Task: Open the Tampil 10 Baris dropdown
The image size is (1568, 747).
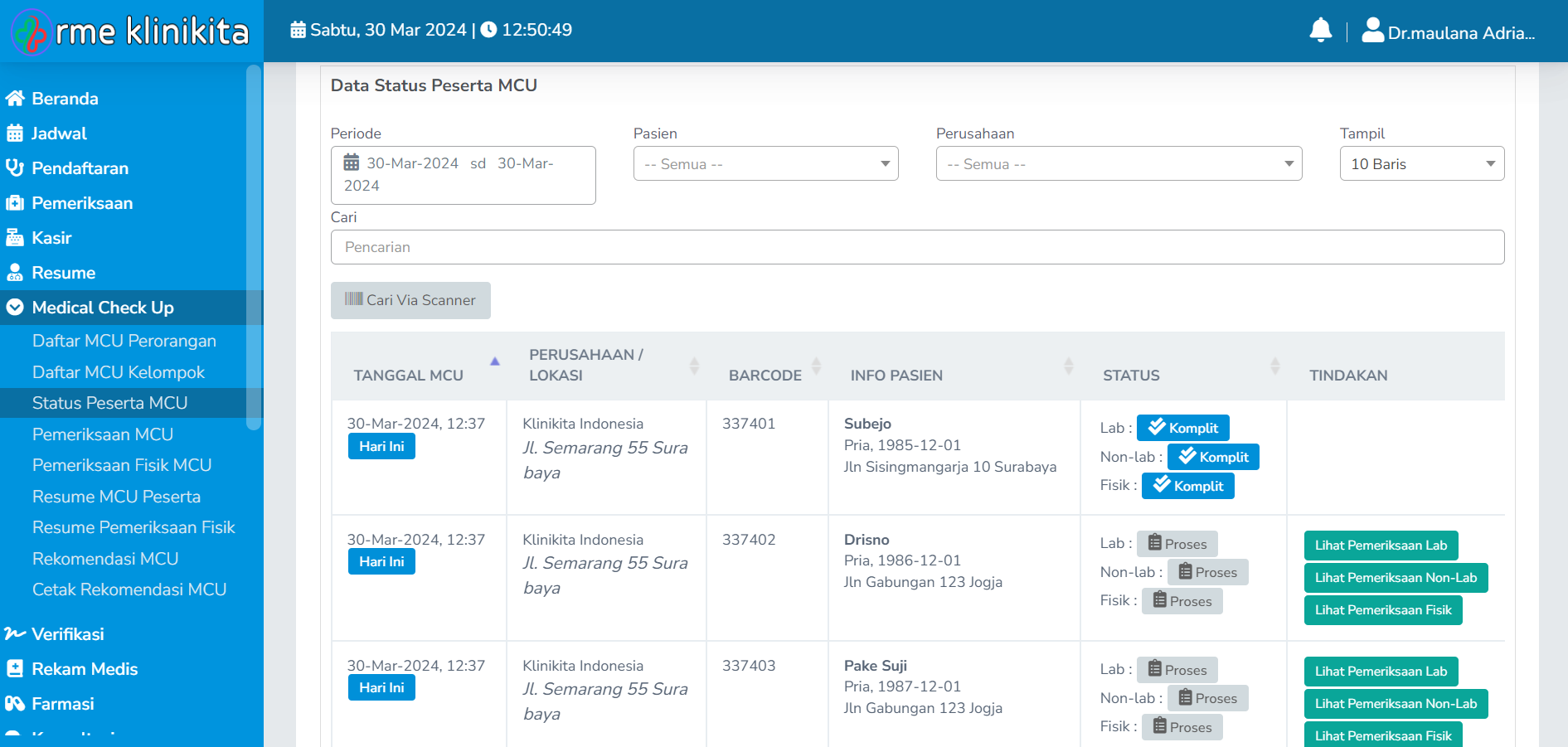Action: click(x=1421, y=164)
